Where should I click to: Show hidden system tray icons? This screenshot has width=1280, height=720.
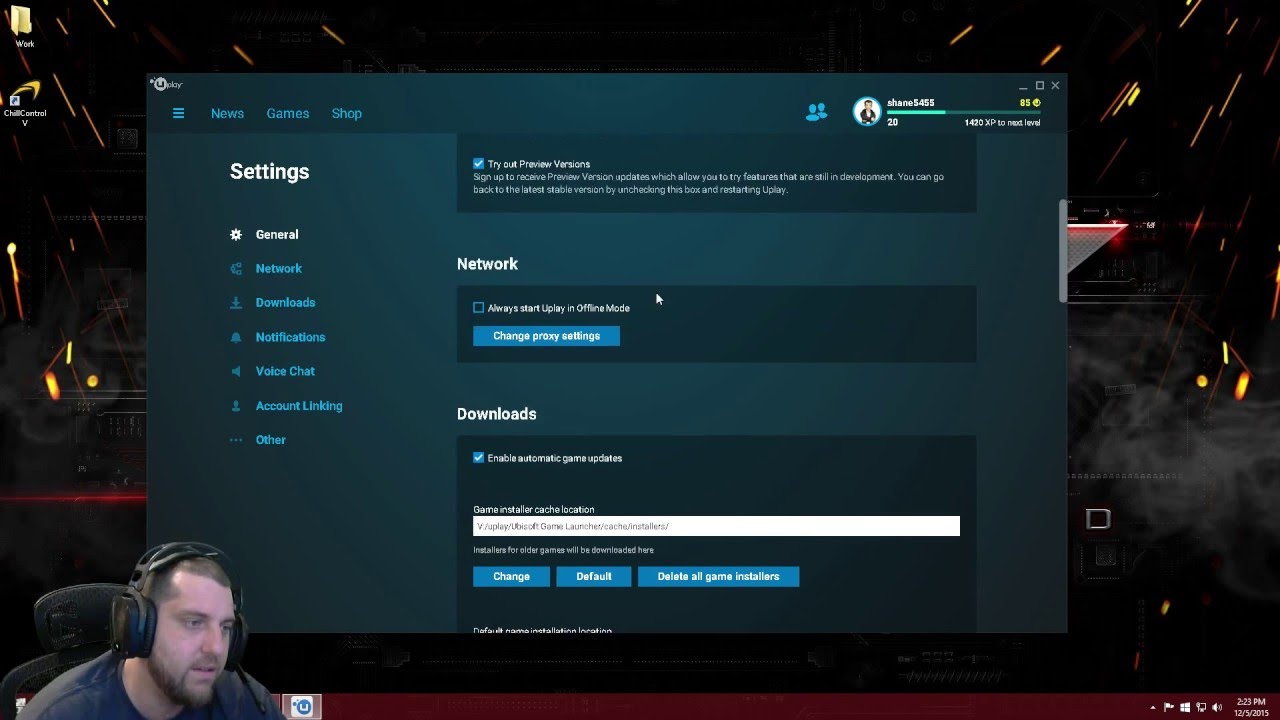coord(1152,707)
